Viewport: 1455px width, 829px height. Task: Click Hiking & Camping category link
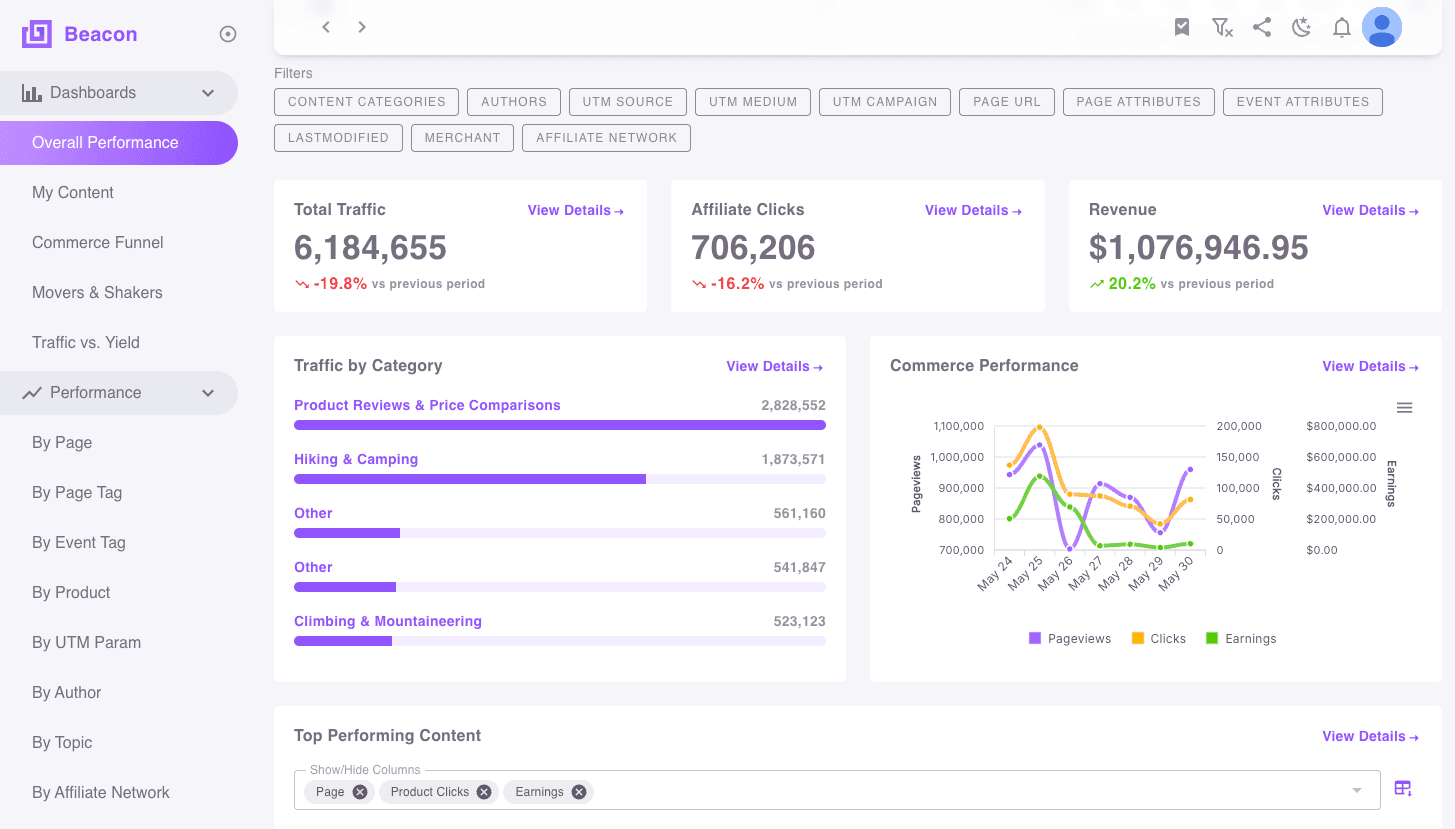pos(356,460)
